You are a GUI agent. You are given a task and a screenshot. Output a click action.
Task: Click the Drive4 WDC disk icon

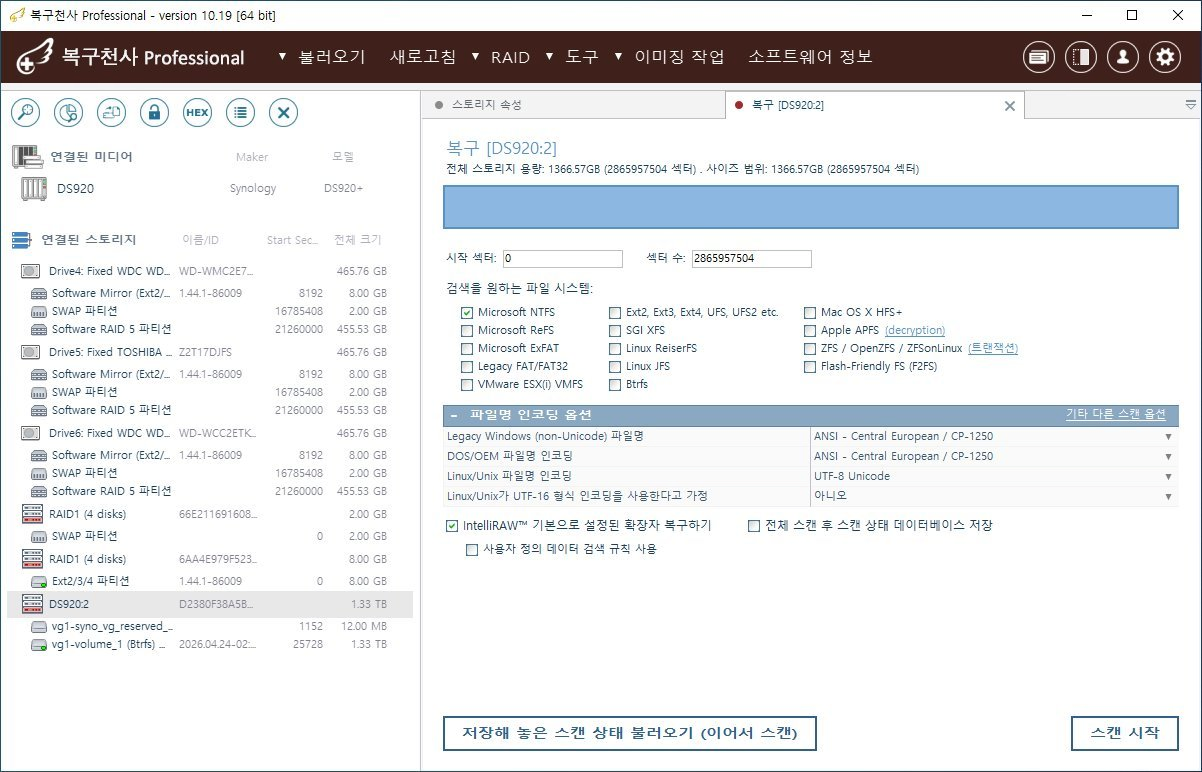[x=30, y=271]
